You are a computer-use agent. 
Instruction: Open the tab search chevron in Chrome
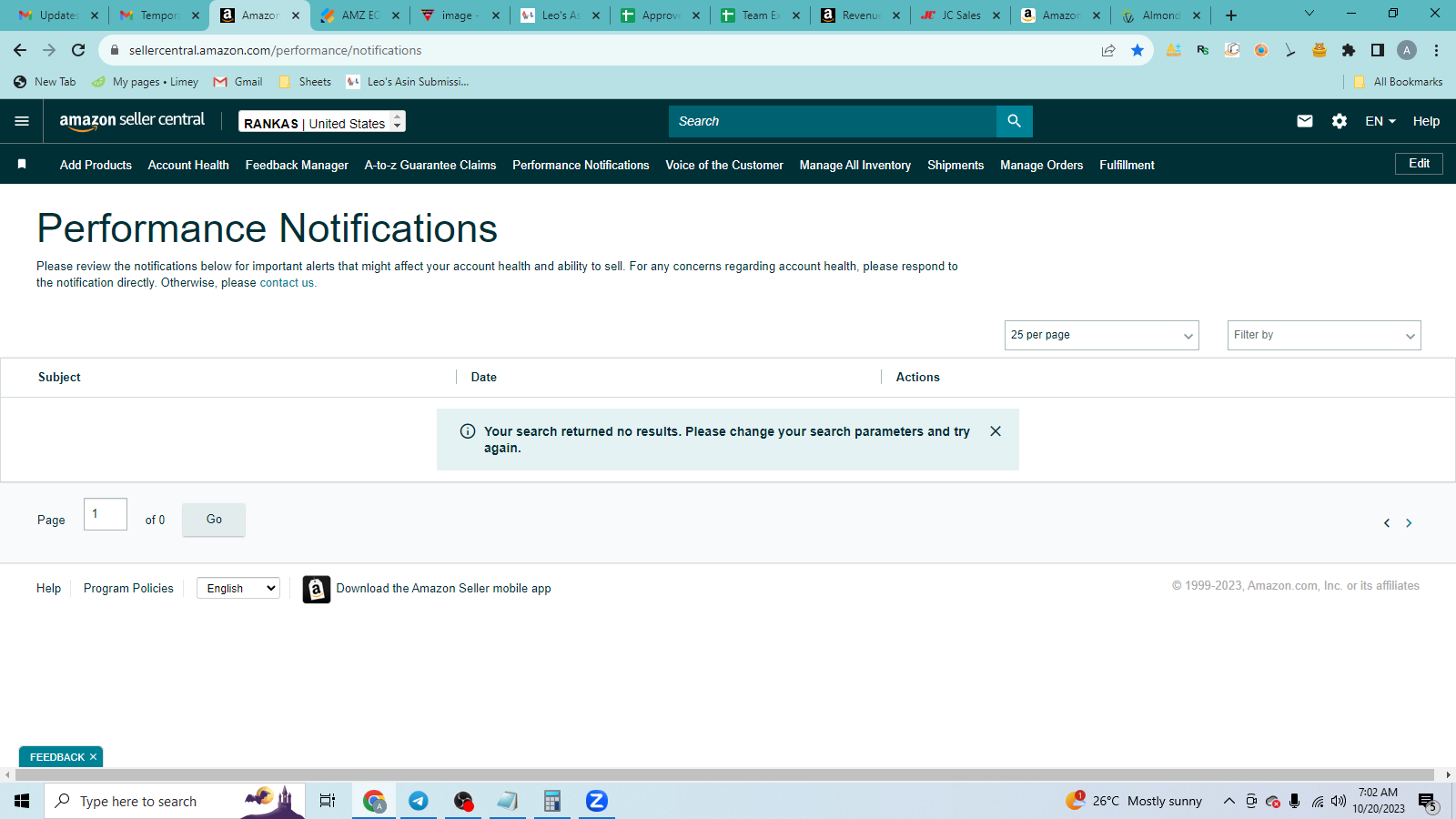click(x=1309, y=14)
